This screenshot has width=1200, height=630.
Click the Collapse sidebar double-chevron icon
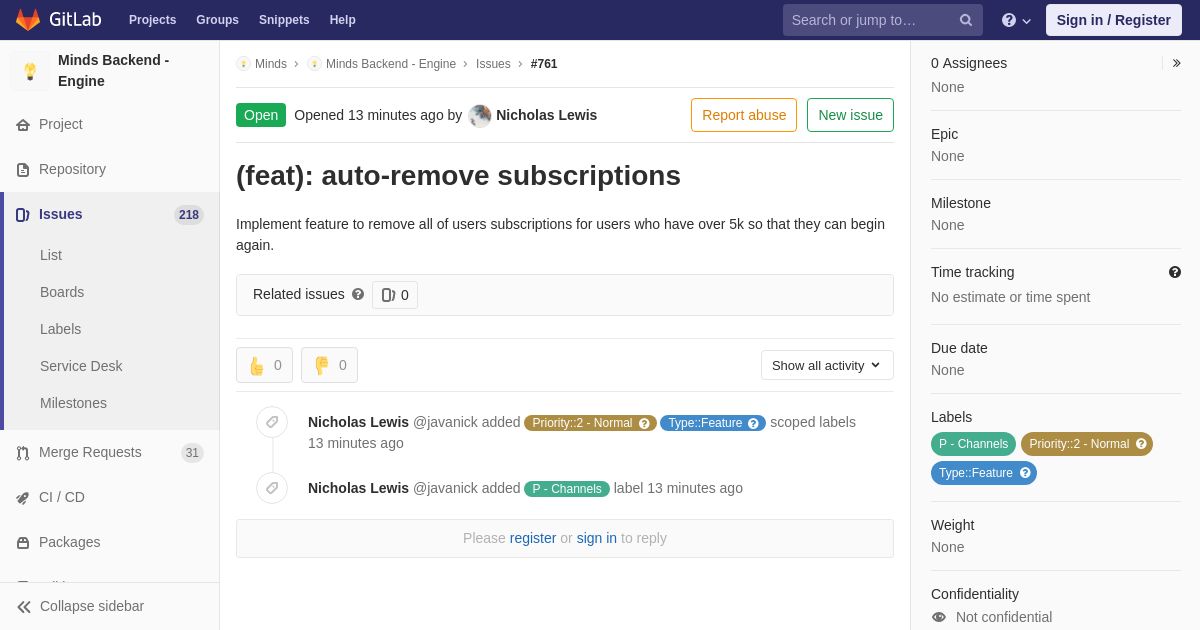[x=24, y=607]
